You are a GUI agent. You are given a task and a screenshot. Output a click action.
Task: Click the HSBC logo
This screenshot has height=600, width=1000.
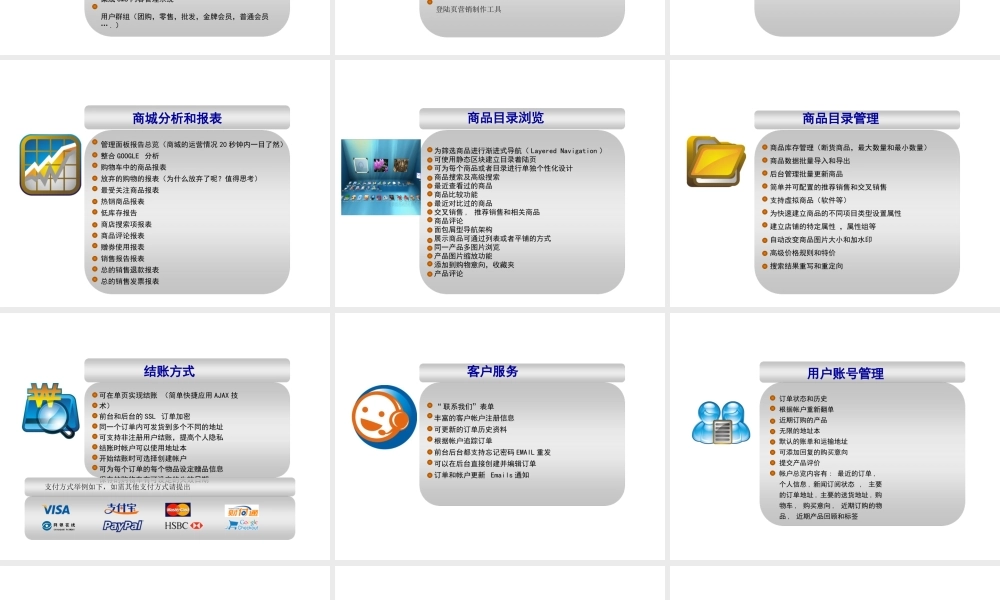click(184, 525)
